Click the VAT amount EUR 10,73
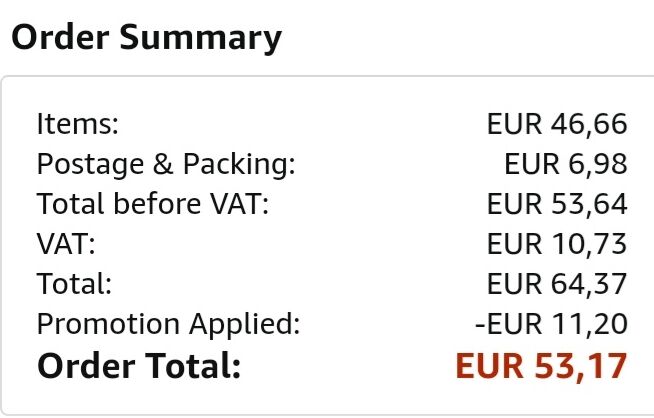 click(557, 244)
